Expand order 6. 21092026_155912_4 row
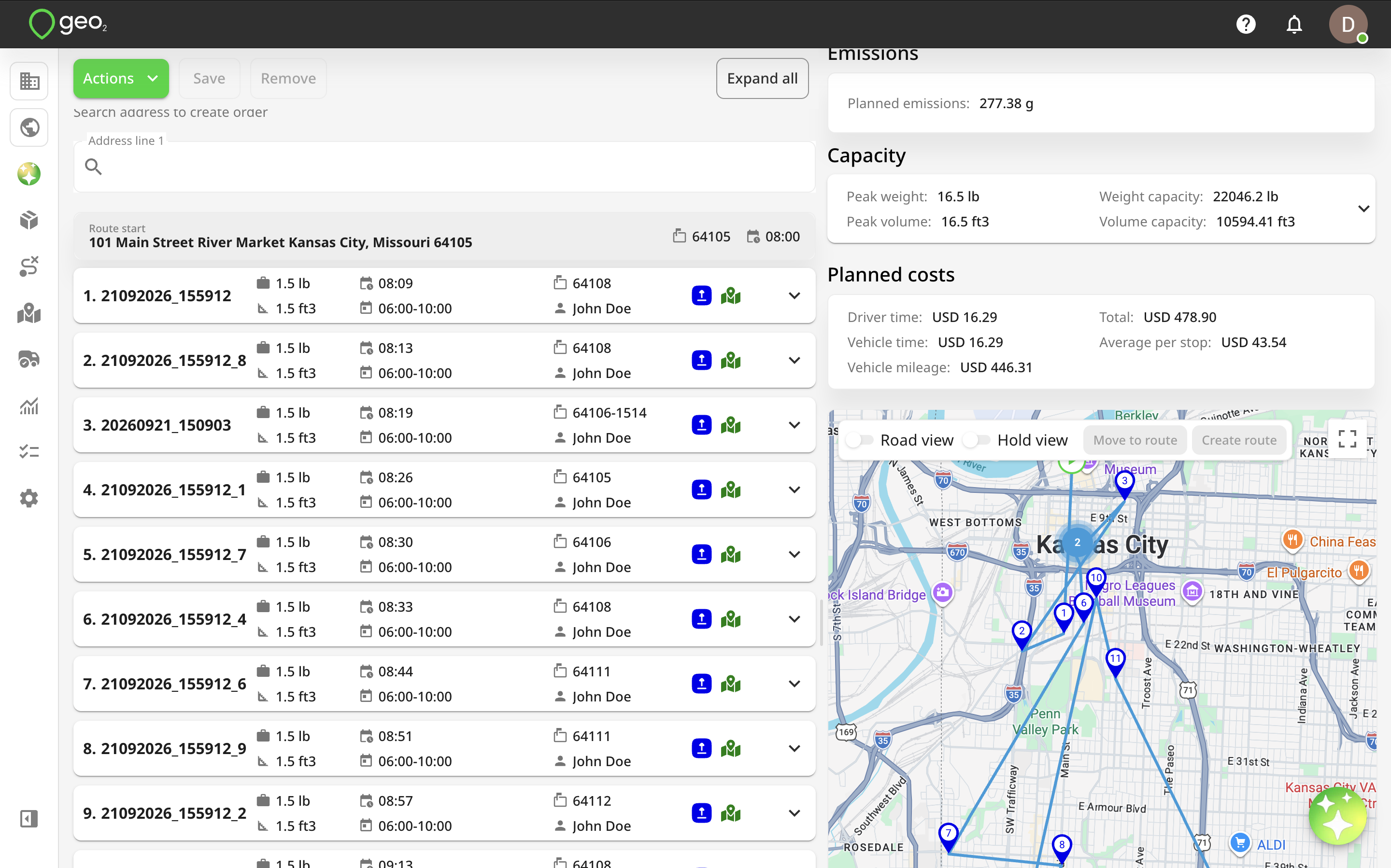The height and width of the screenshot is (868, 1391). pos(795,619)
